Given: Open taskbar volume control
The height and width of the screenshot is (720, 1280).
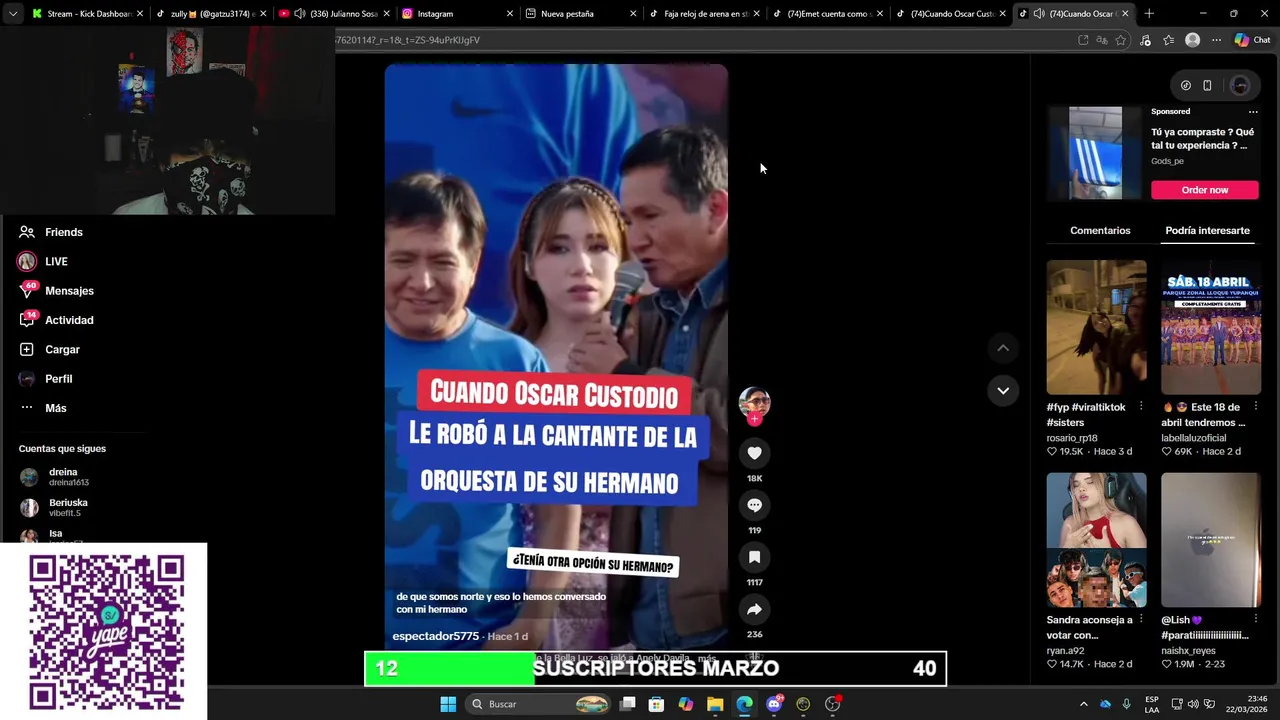Looking at the screenshot, I should [x=1193, y=704].
